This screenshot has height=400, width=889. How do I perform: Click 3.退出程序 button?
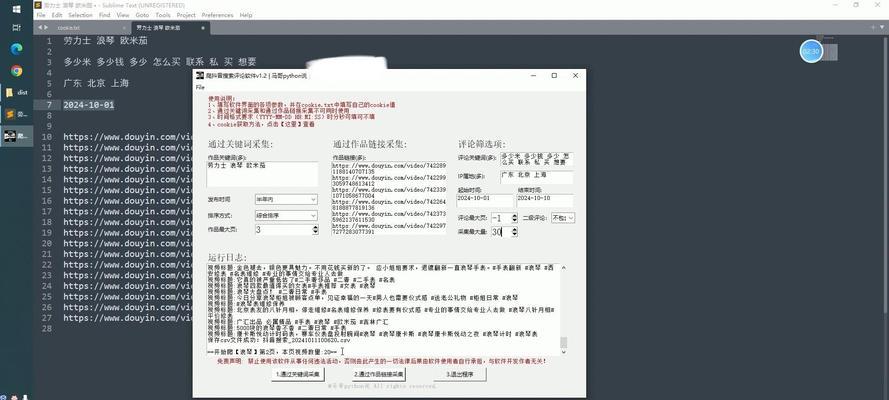coord(460,375)
